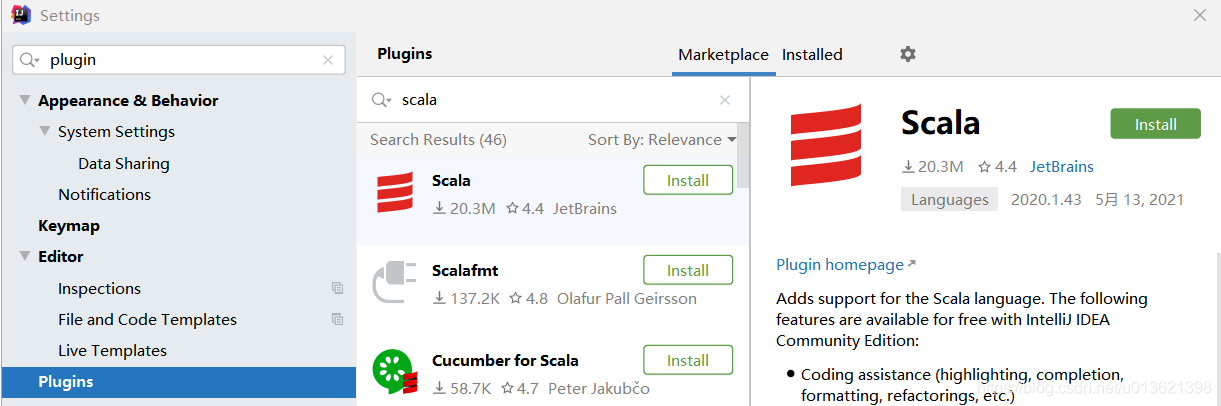Select Keymap in the settings tree
Viewport: 1221px width, 406px height.
pyautogui.click(x=69, y=226)
